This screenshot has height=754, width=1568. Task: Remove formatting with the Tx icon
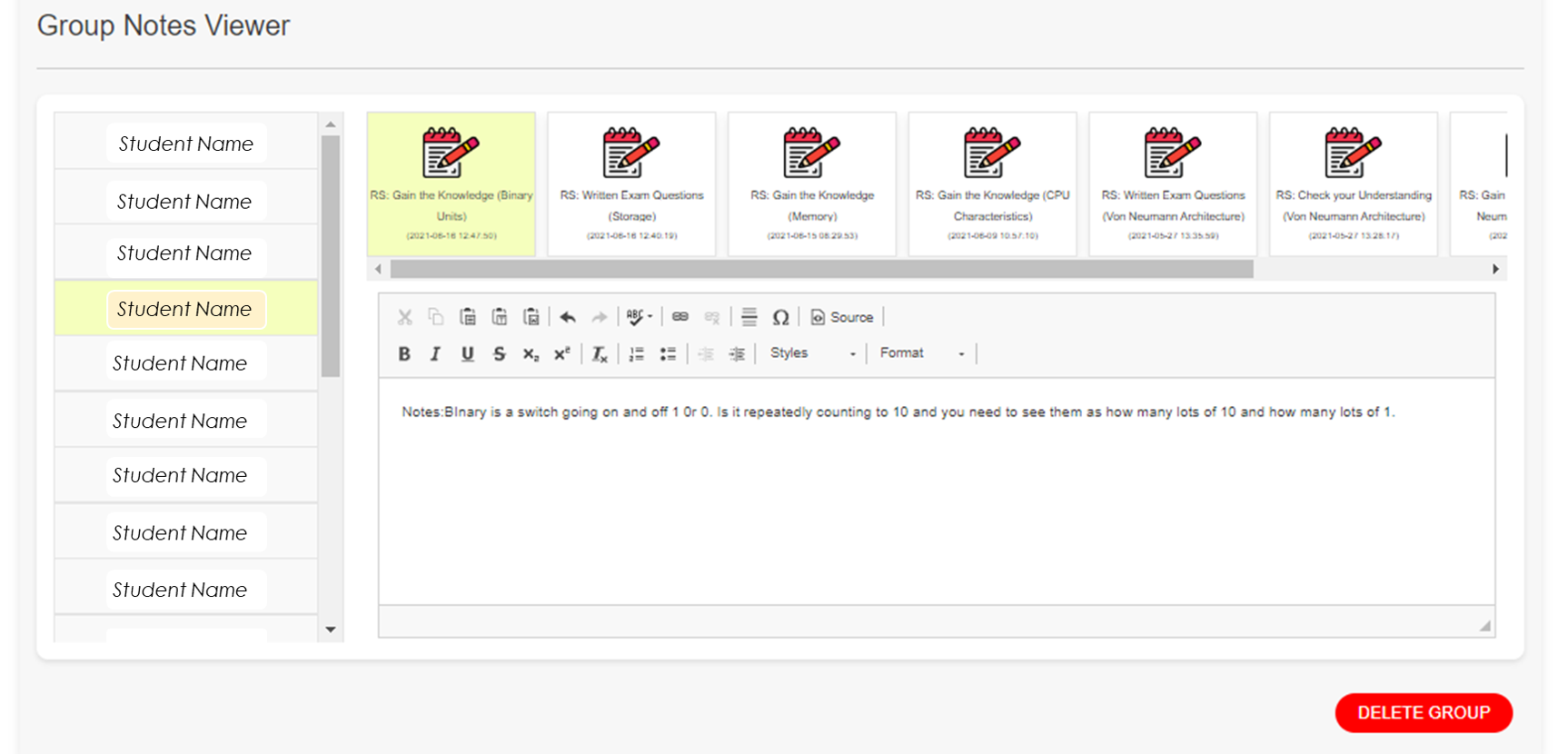coord(600,353)
